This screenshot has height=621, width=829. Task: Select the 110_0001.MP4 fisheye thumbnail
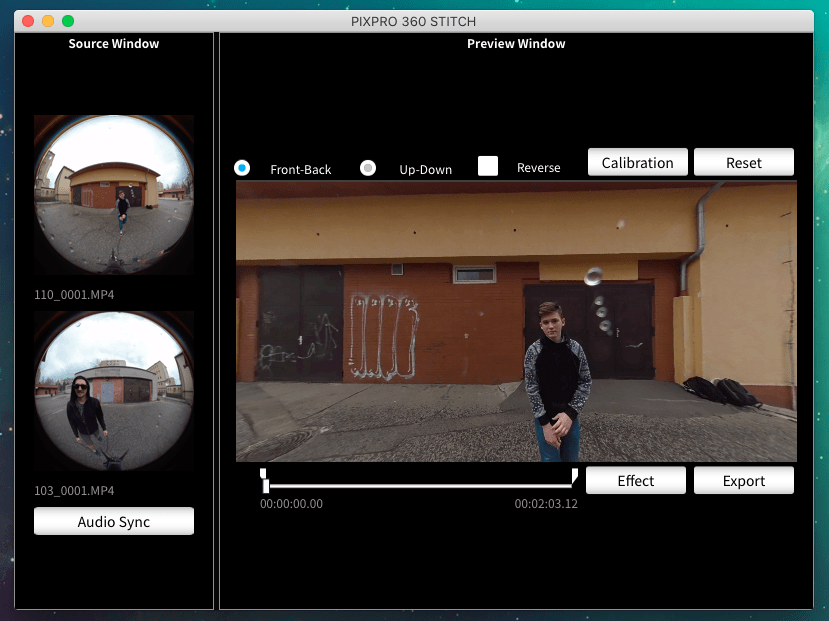(x=114, y=194)
